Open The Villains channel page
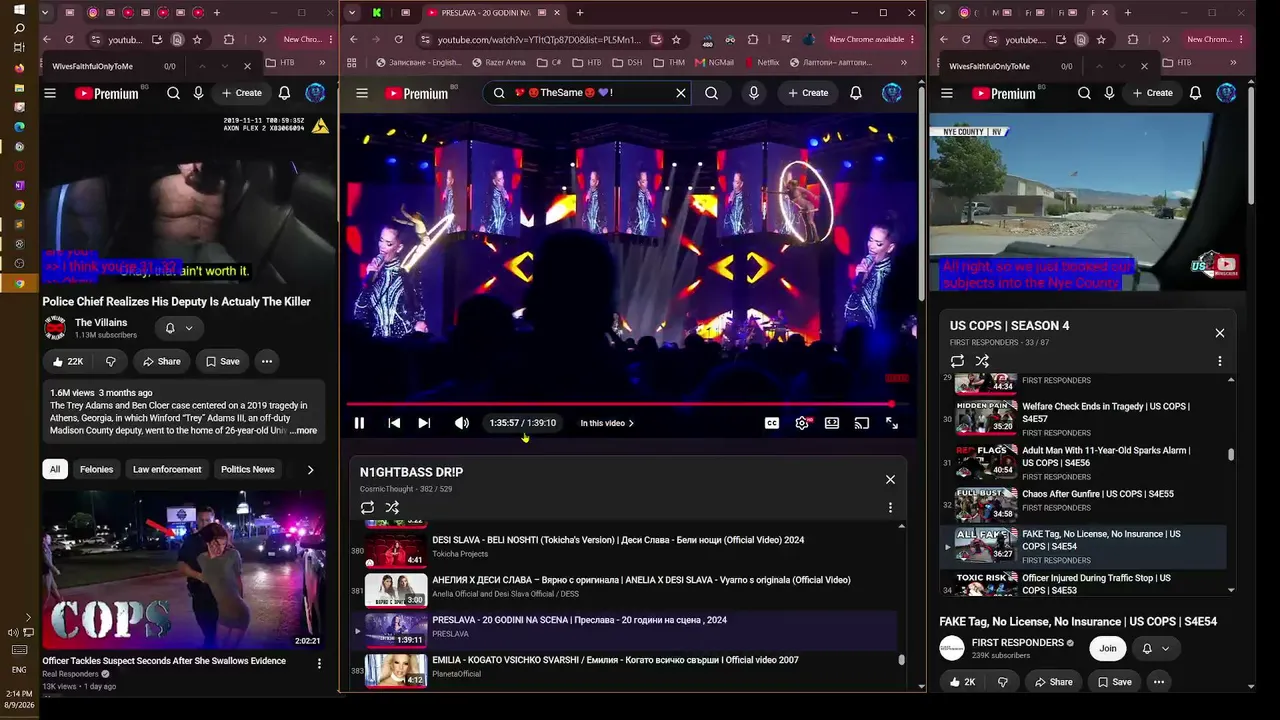Image resolution: width=1280 pixels, height=720 pixels. [x=101, y=322]
